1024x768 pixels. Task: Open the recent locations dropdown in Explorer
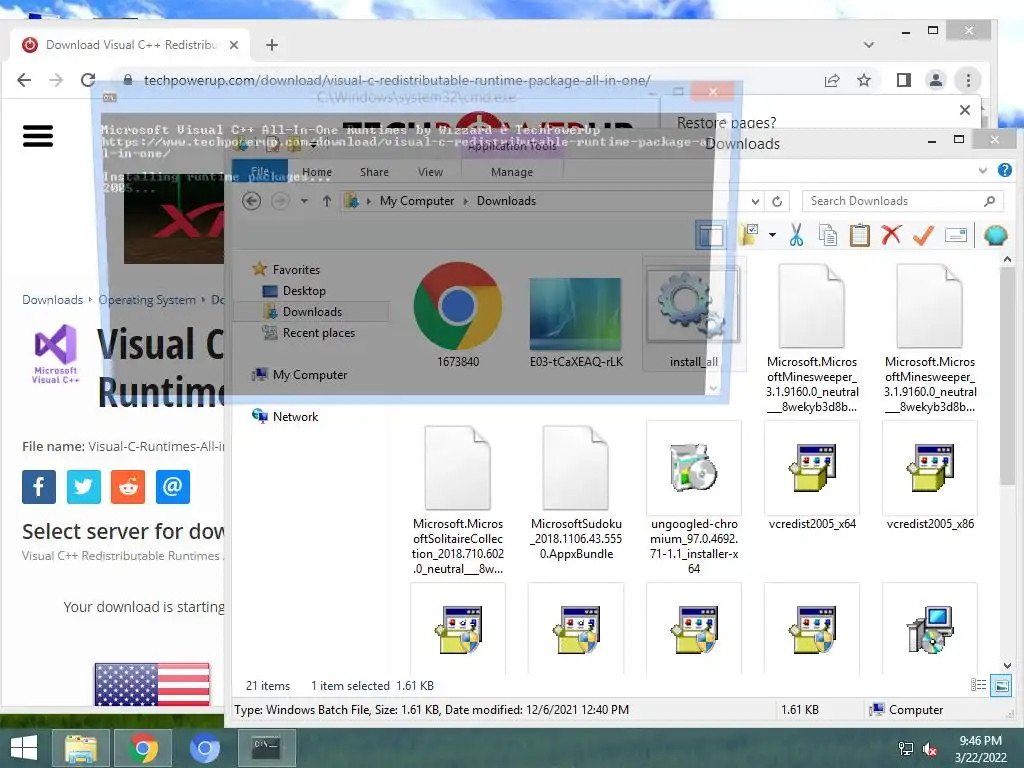(304, 200)
